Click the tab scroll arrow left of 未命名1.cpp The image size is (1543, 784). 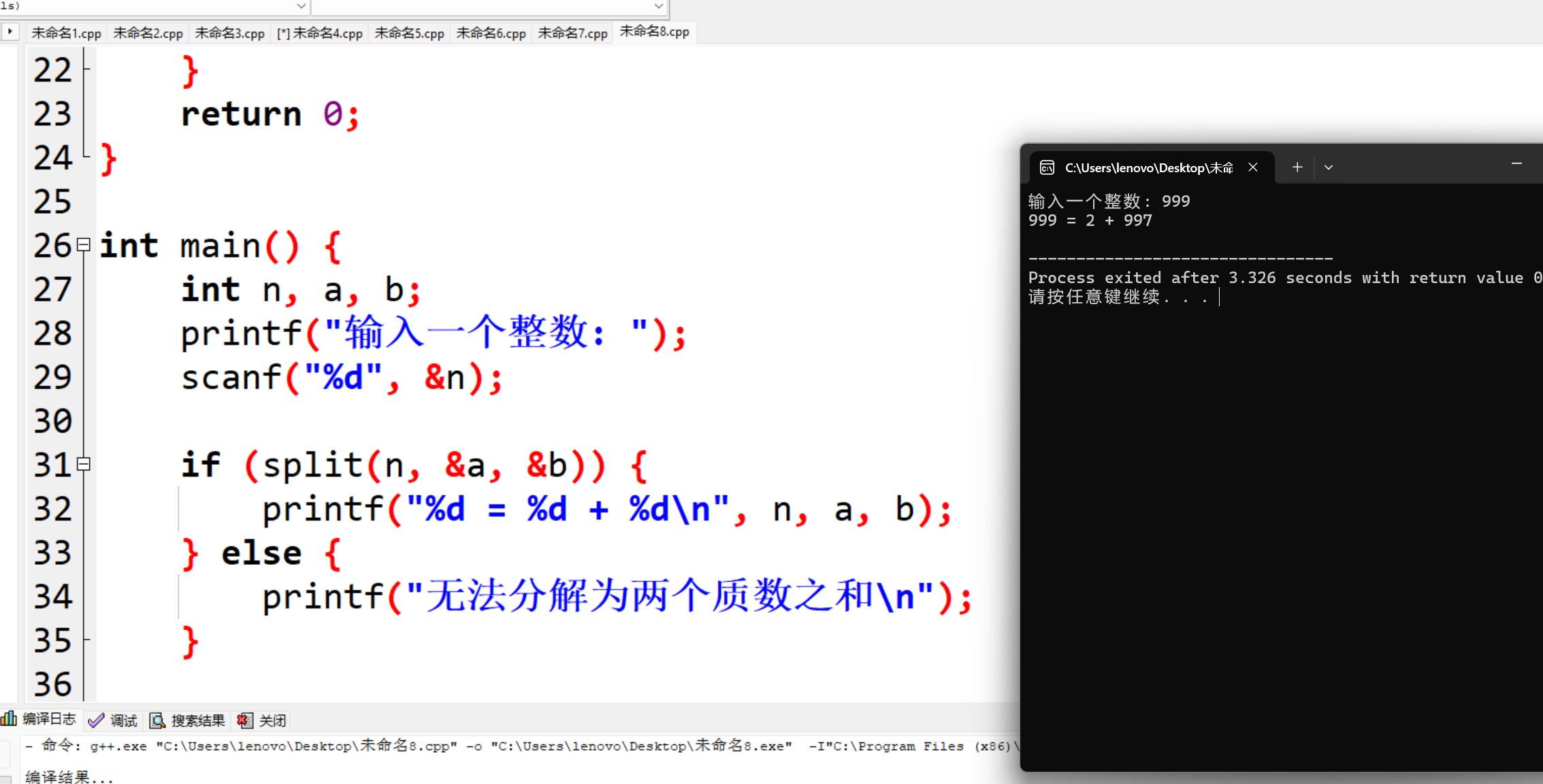(10, 31)
